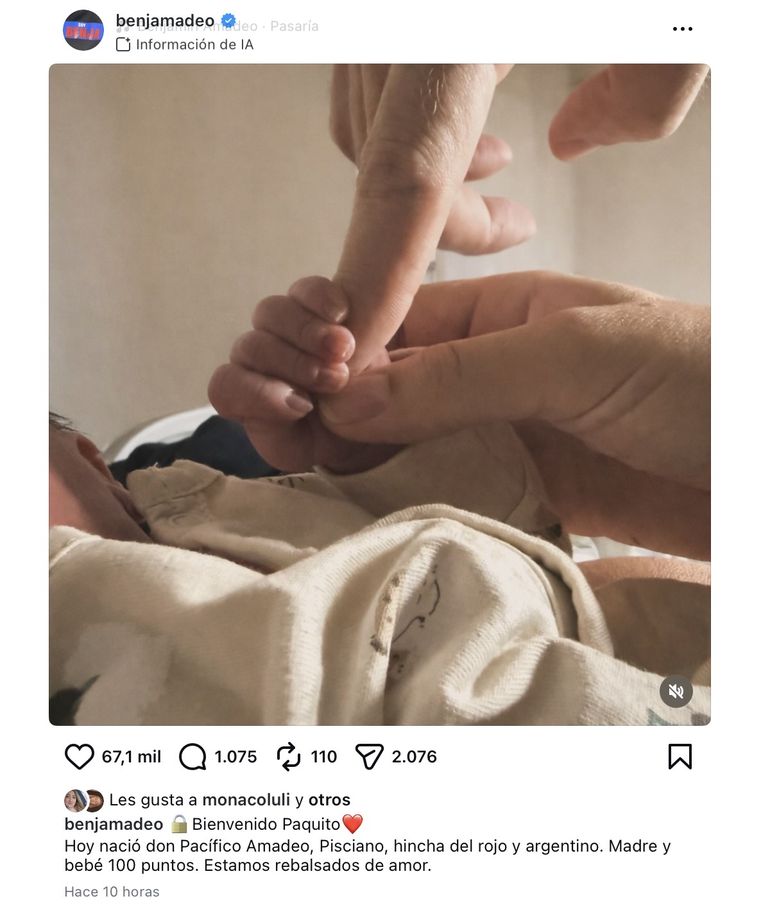The height and width of the screenshot is (919, 770).
Task: Like the post with the heart icon
Action: coord(79,757)
